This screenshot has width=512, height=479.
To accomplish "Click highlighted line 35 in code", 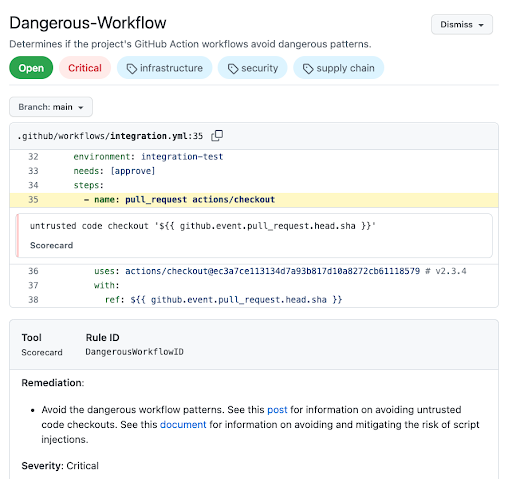I will pyautogui.click(x=254, y=200).
